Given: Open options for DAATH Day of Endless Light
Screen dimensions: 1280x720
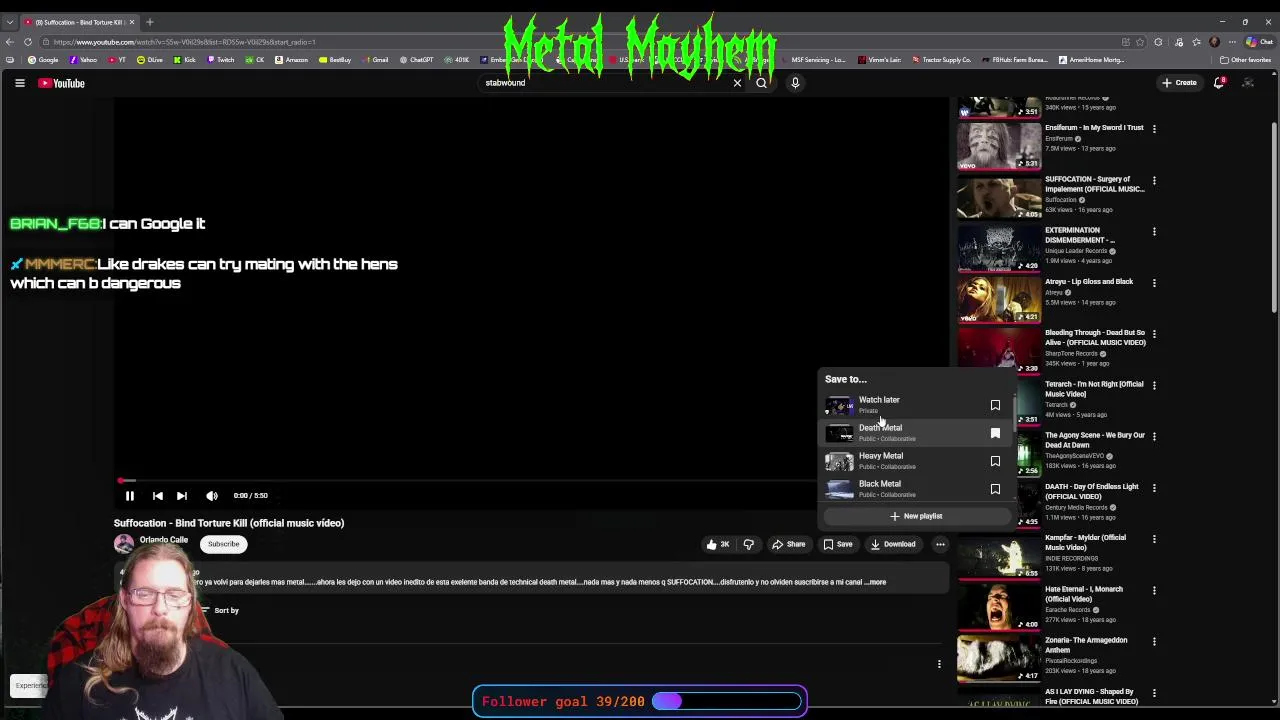Looking at the screenshot, I should [x=1154, y=488].
